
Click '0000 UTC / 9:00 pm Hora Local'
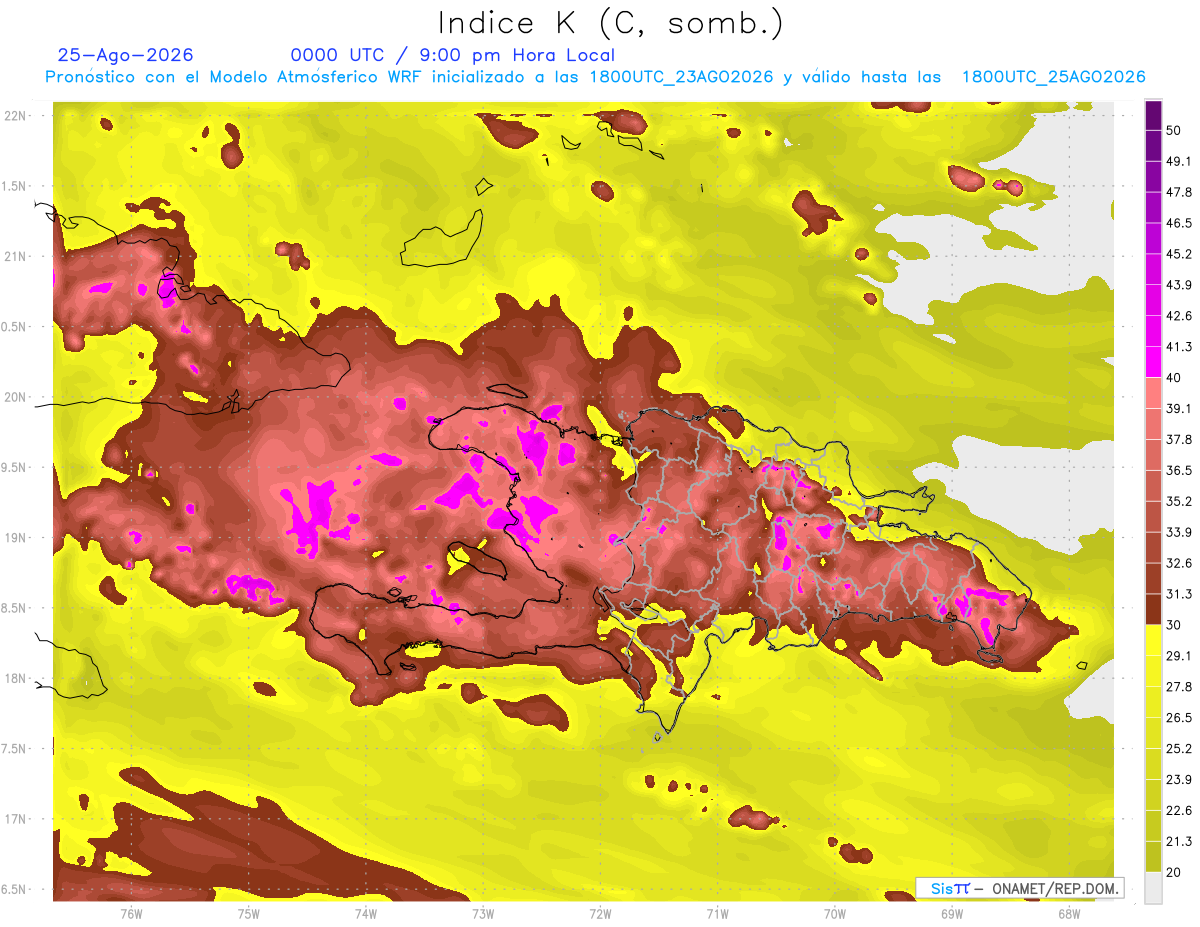coord(452,55)
